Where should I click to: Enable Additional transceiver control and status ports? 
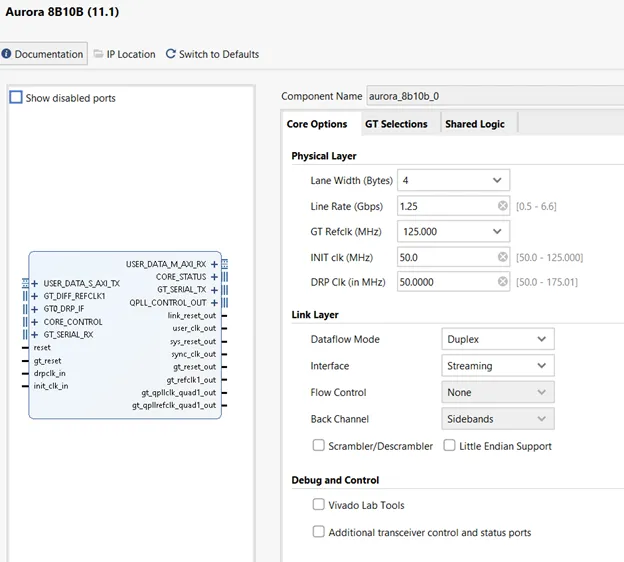click(x=318, y=531)
